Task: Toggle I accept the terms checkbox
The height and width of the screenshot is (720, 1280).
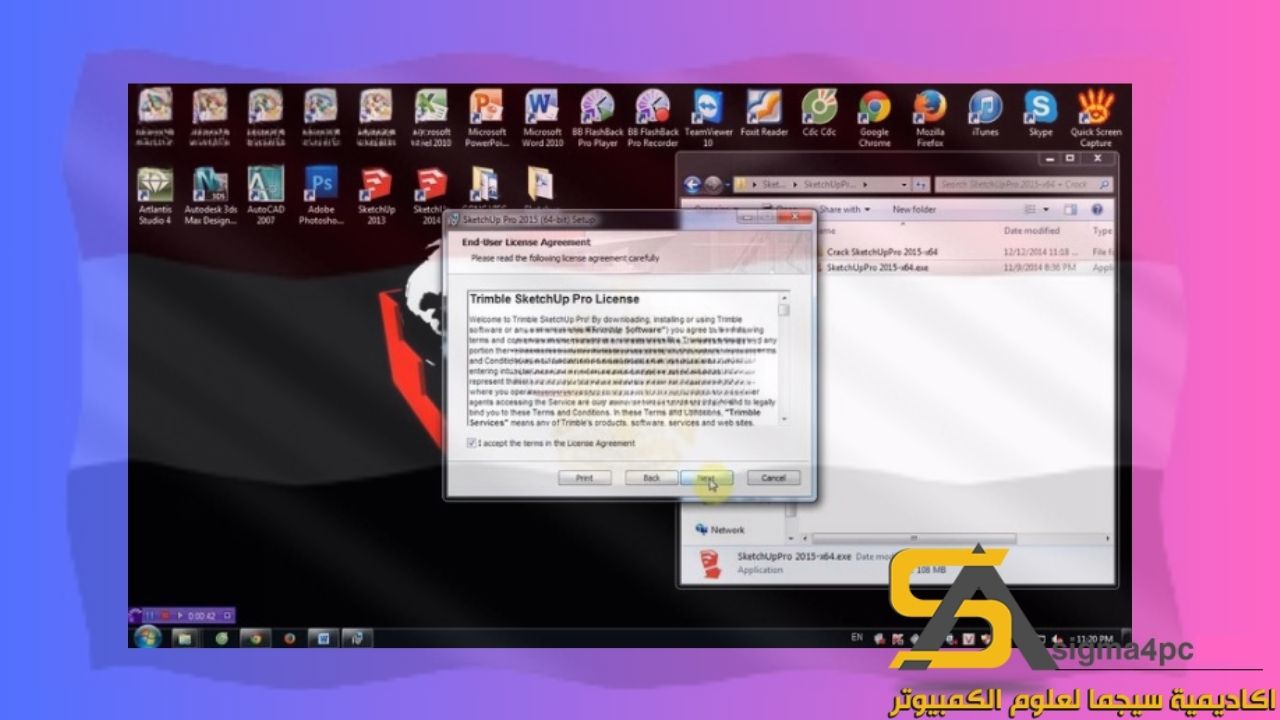Action: pos(472,443)
